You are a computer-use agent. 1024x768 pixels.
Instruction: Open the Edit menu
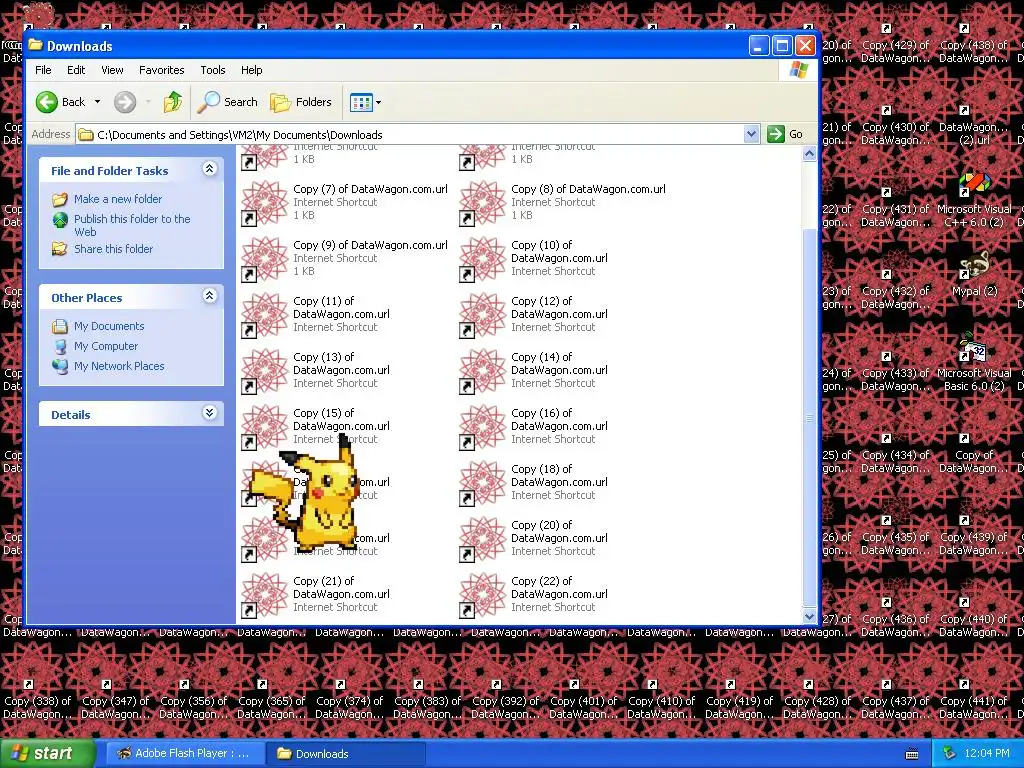(76, 70)
